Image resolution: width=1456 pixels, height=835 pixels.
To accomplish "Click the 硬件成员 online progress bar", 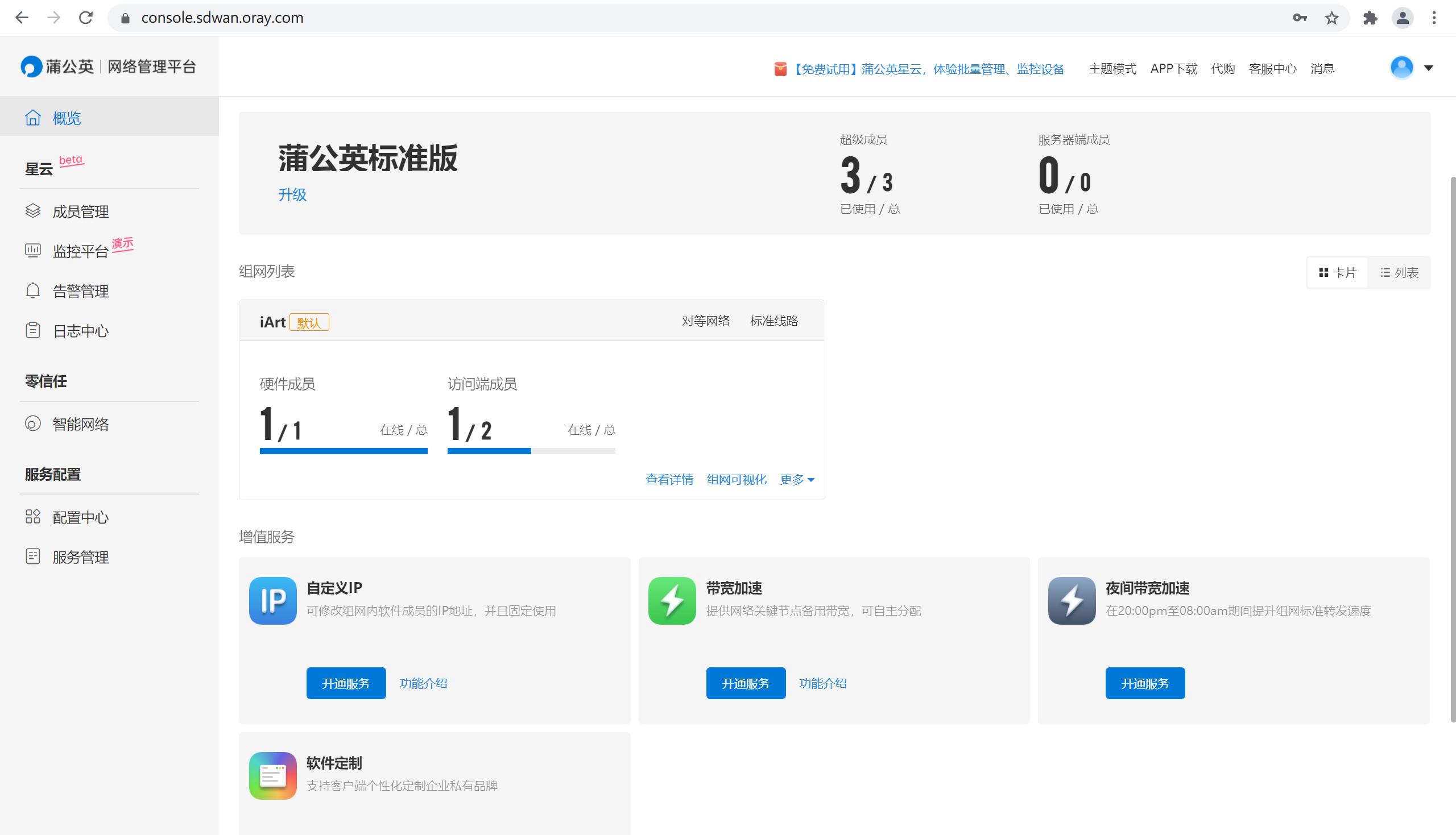I will pyautogui.click(x=343, y=451).
